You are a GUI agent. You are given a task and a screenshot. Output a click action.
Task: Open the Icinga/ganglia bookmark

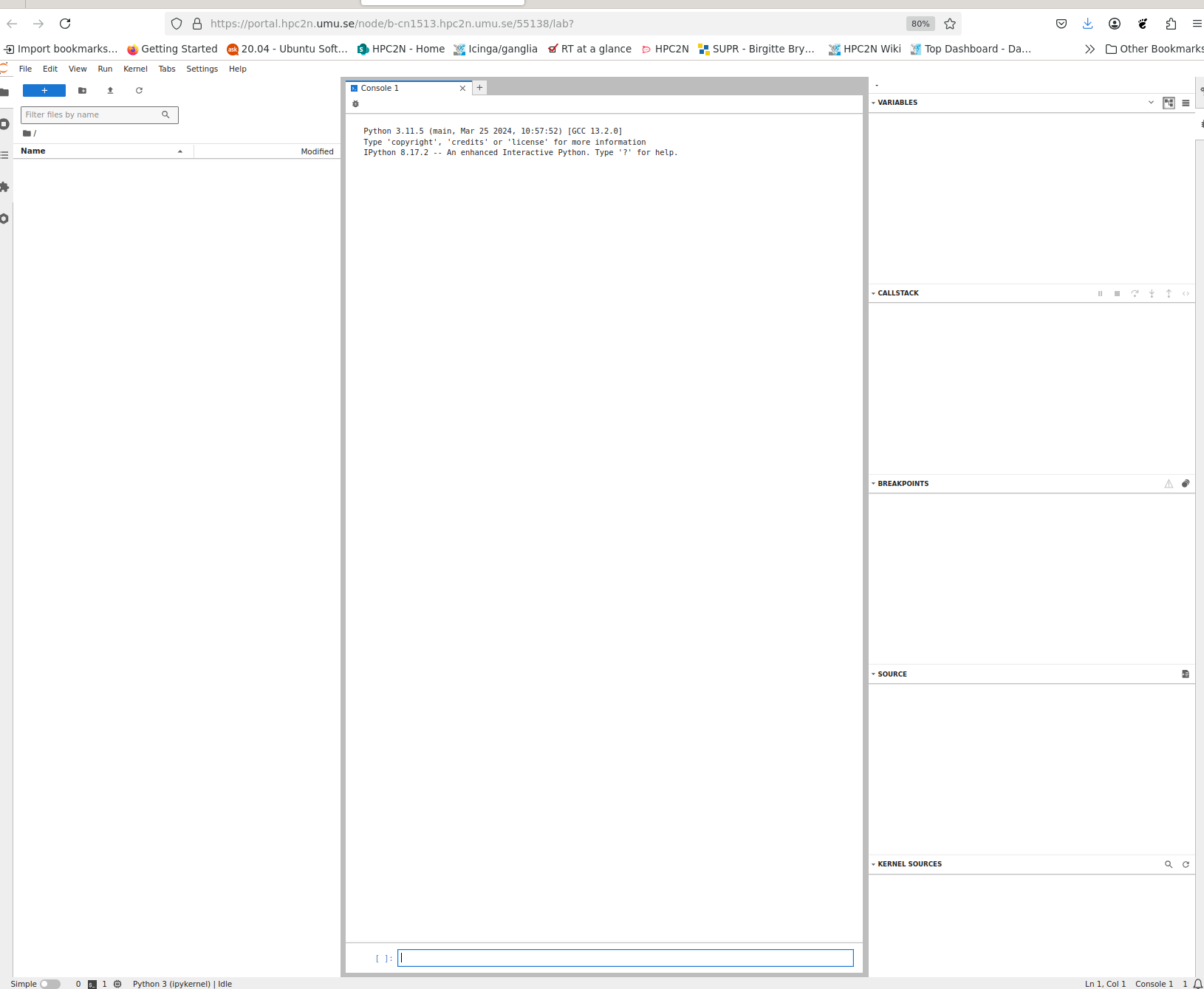click(495, 49)
